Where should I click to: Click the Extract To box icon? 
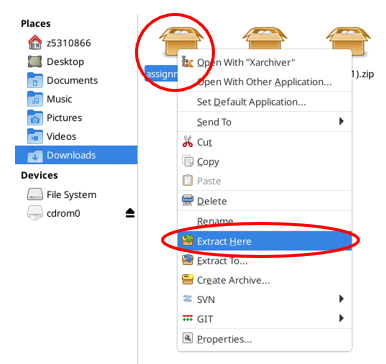187,260
